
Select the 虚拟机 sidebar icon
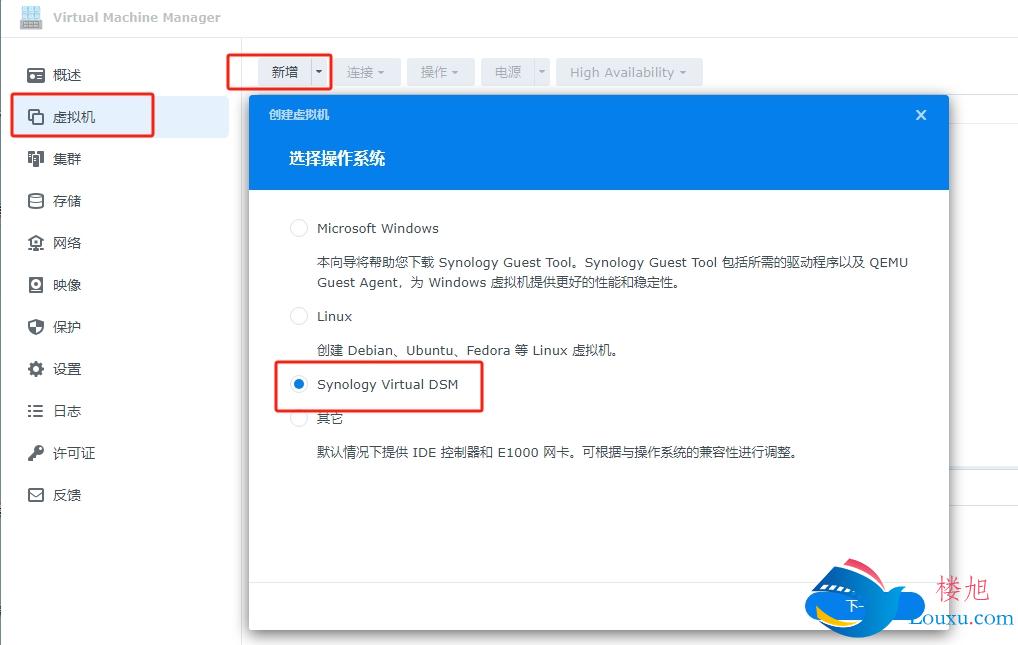pyautogui.click(x=36, y=117)
